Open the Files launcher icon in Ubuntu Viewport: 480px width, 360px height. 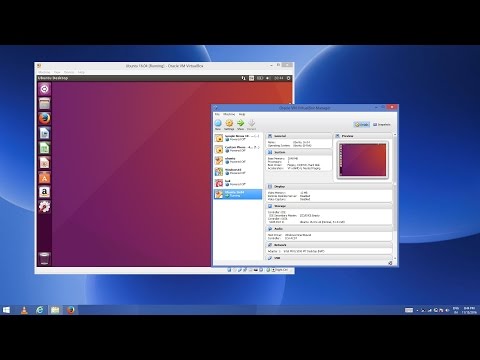point(45,104)
